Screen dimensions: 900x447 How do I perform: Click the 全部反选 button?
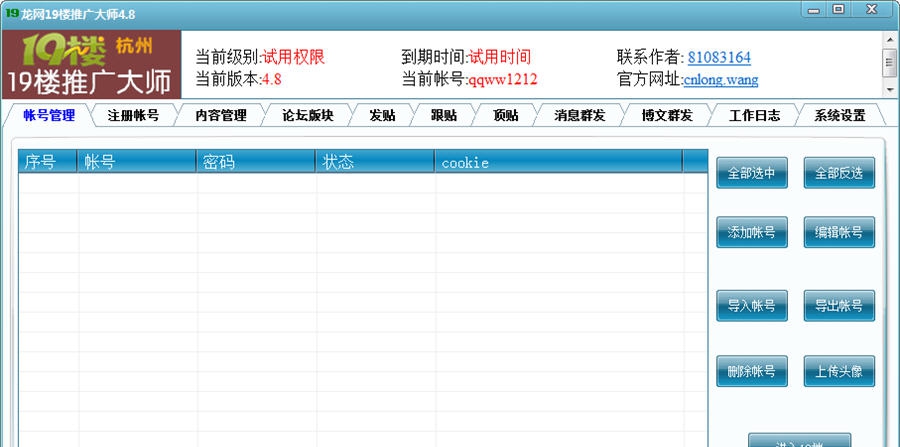(x=839, y=173)
